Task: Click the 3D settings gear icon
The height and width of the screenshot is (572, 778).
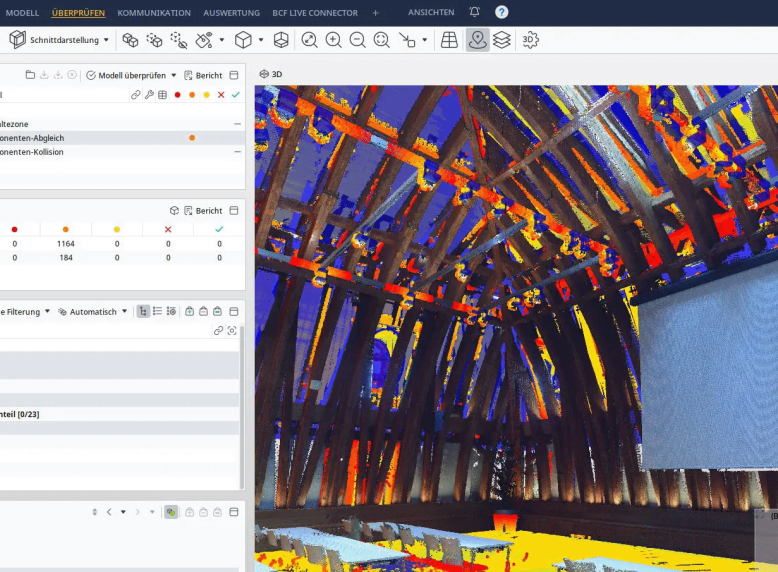Action: [x=530, y=40]
